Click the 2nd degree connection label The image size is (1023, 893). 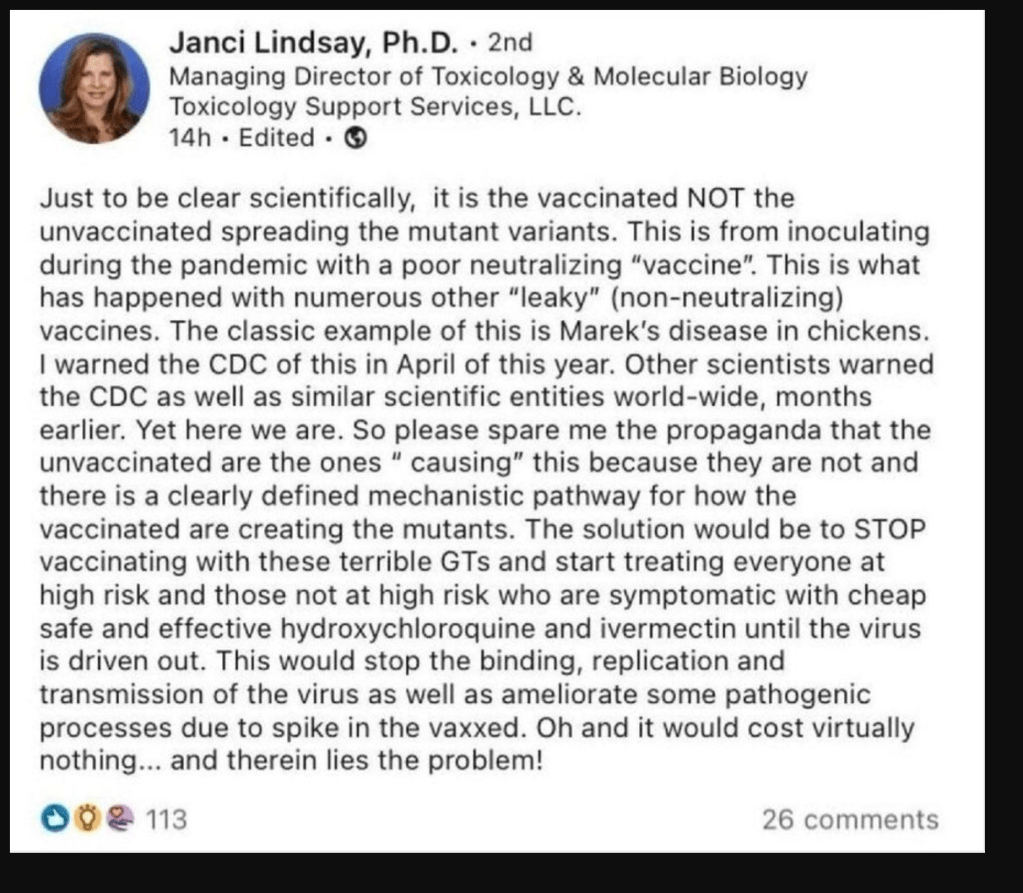(508, 43)
